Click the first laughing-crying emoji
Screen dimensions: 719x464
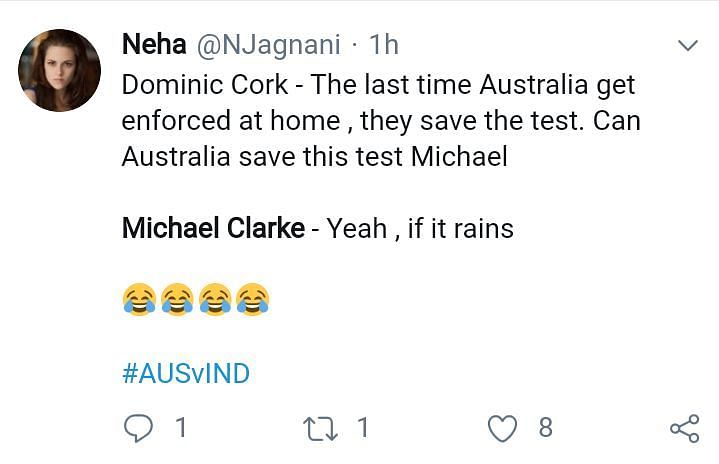tap(138, 299)
